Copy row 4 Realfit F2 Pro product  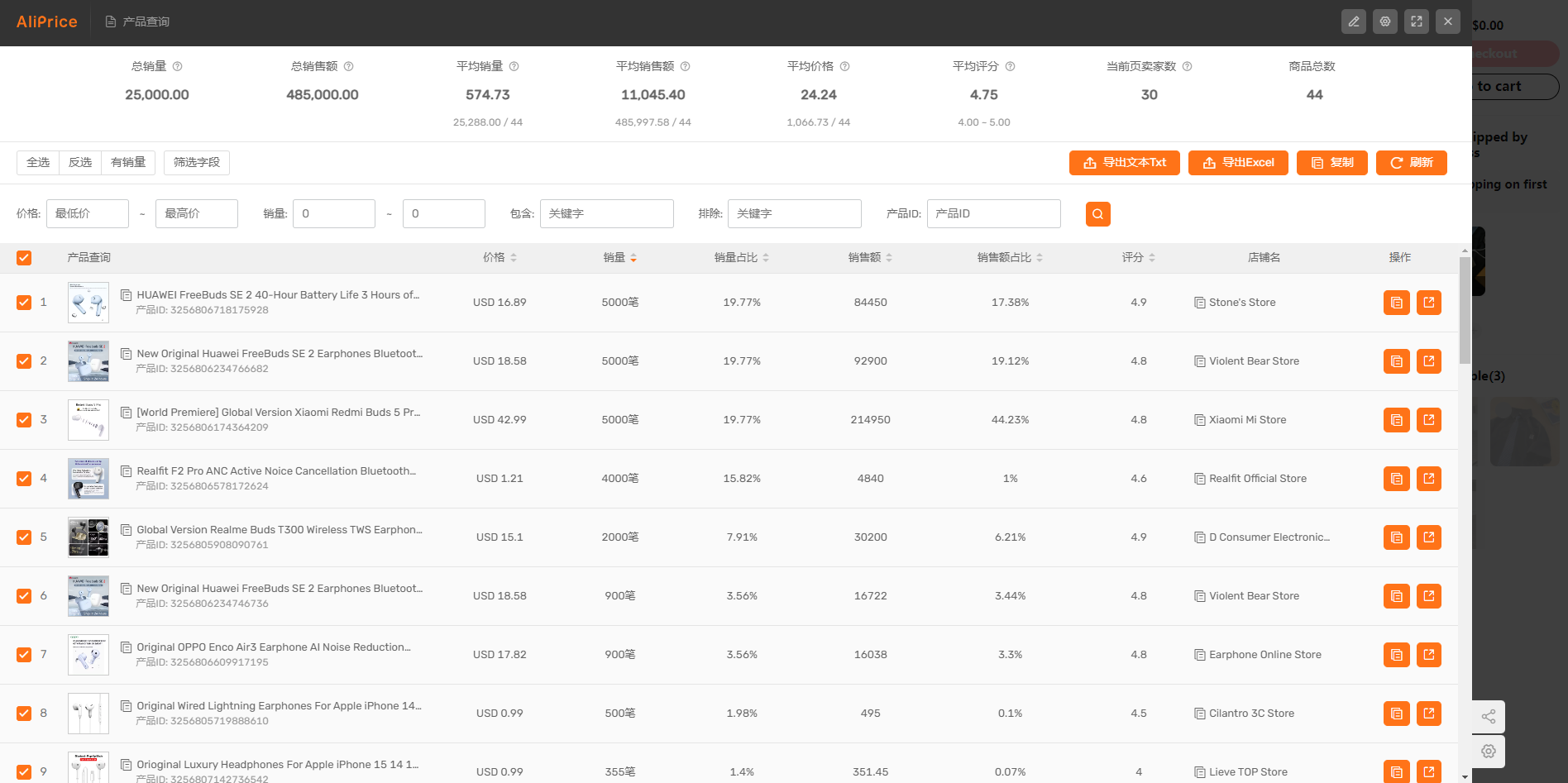pos(1397,479)
